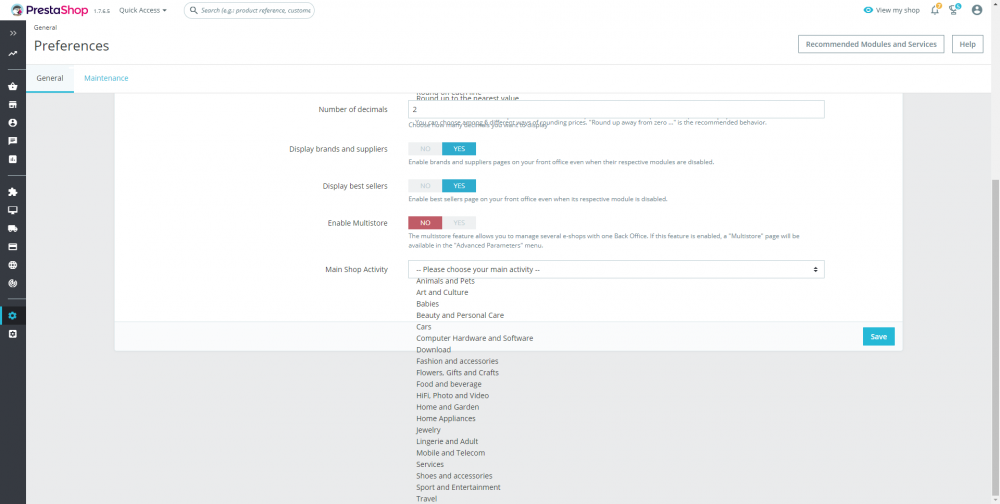Open Catalog via the storefront icon
This screenshot has width=1000, height=504.
pyautogui.click(x=13, y=105)
